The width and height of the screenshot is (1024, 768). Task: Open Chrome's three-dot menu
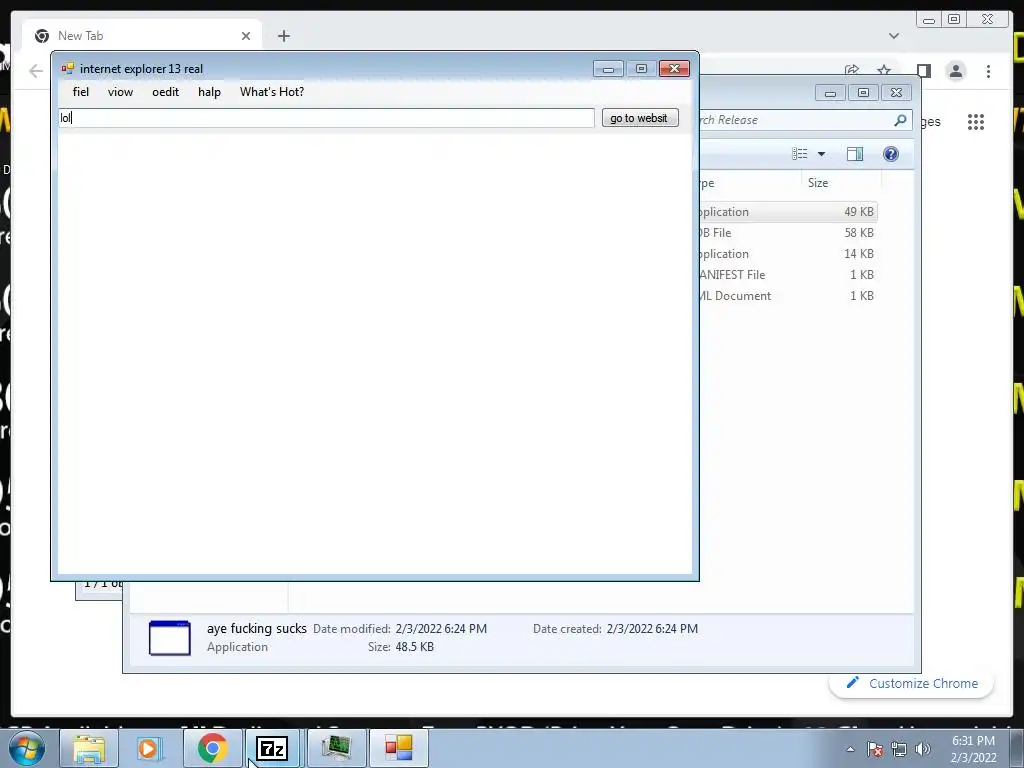988,71
